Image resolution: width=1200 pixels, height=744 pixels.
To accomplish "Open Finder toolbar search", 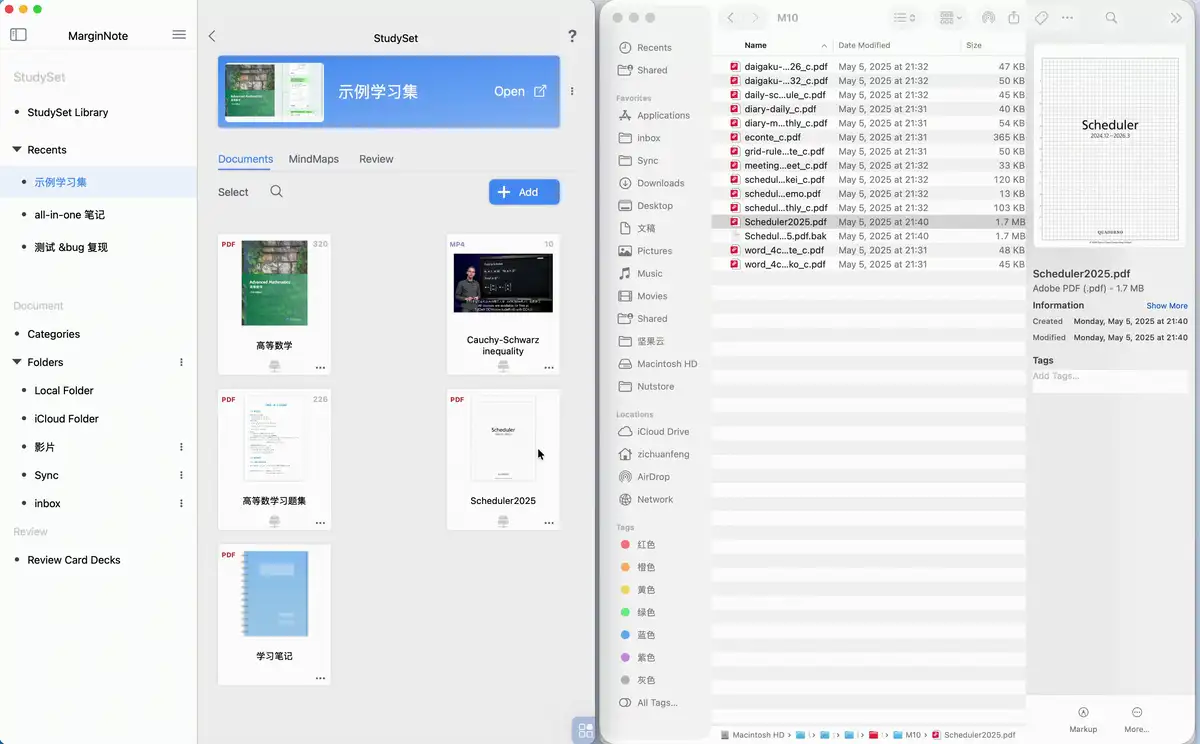I will (x=1111, y=18).
